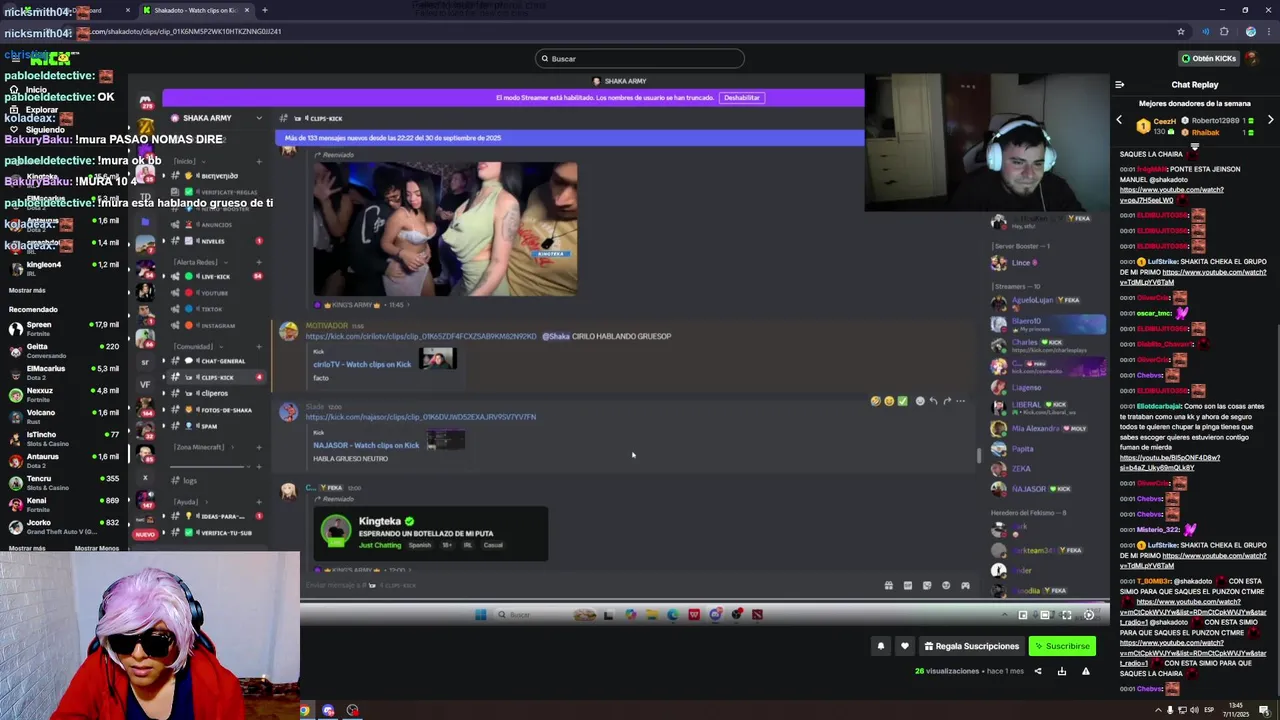
Task: Open Windows notification center icon
Action: (x=1265, y=710)
